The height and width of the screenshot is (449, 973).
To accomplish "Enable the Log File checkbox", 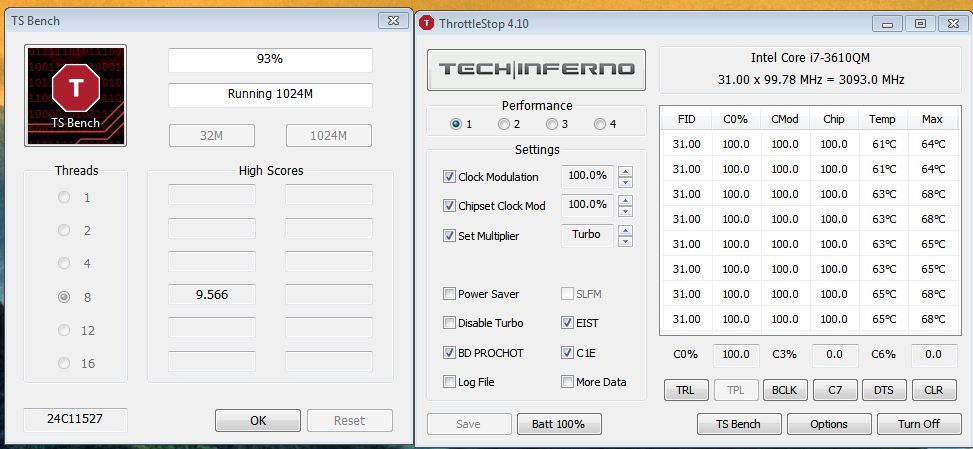I will 449,382.
